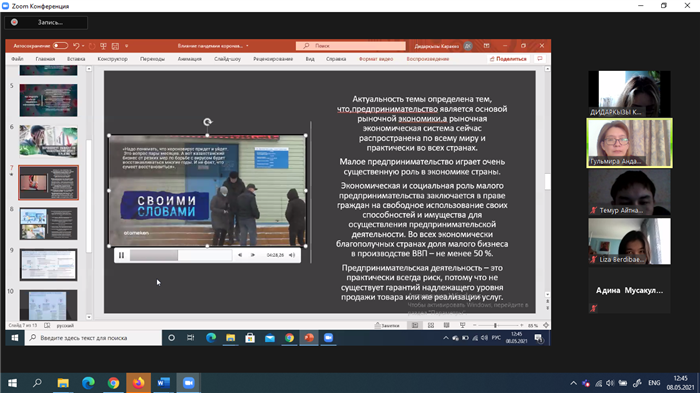Viewport: 700px width, 393px height.
Task: Click the Undo arrow icon
Action: click(x=76, y=46)
